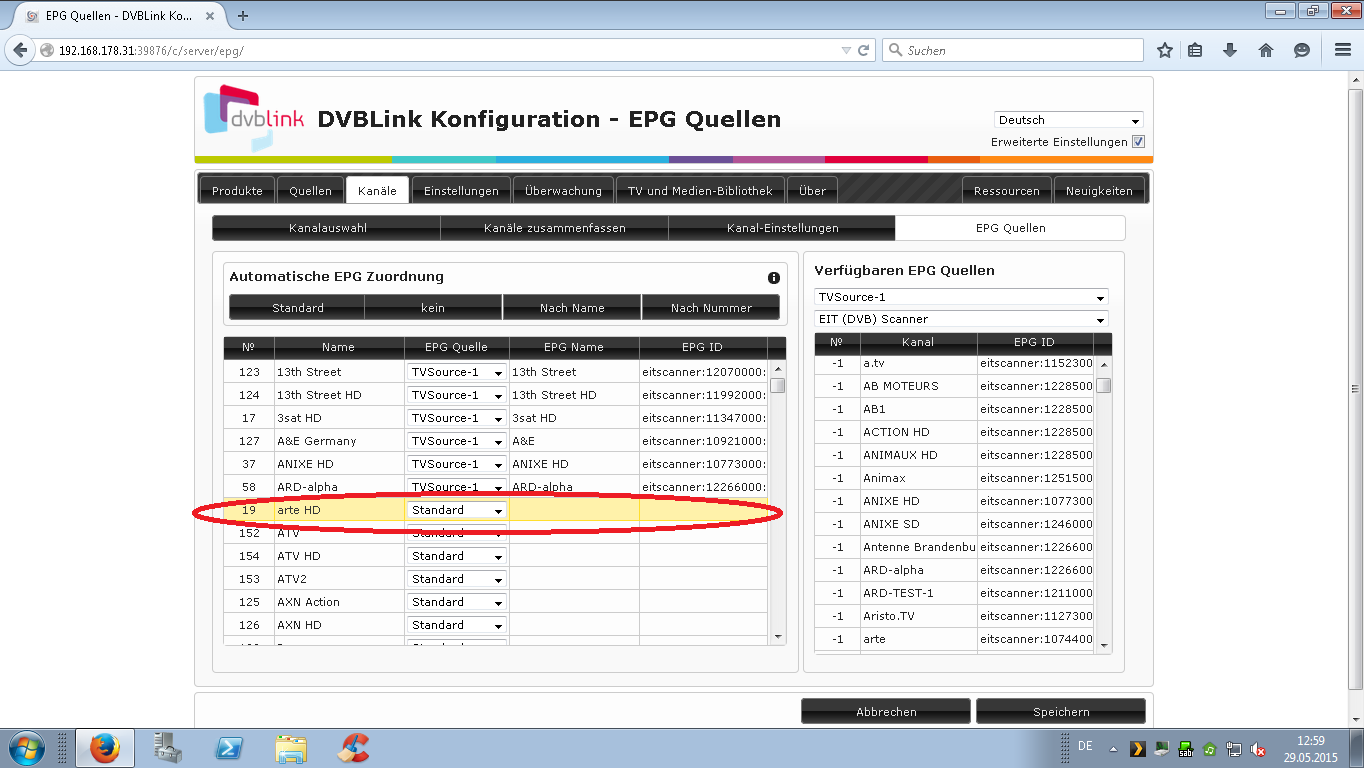Viewport: 1364px width, 768px height.
Task: Open the EIT (DVB) Scanner dropdown
Action: 961,319
